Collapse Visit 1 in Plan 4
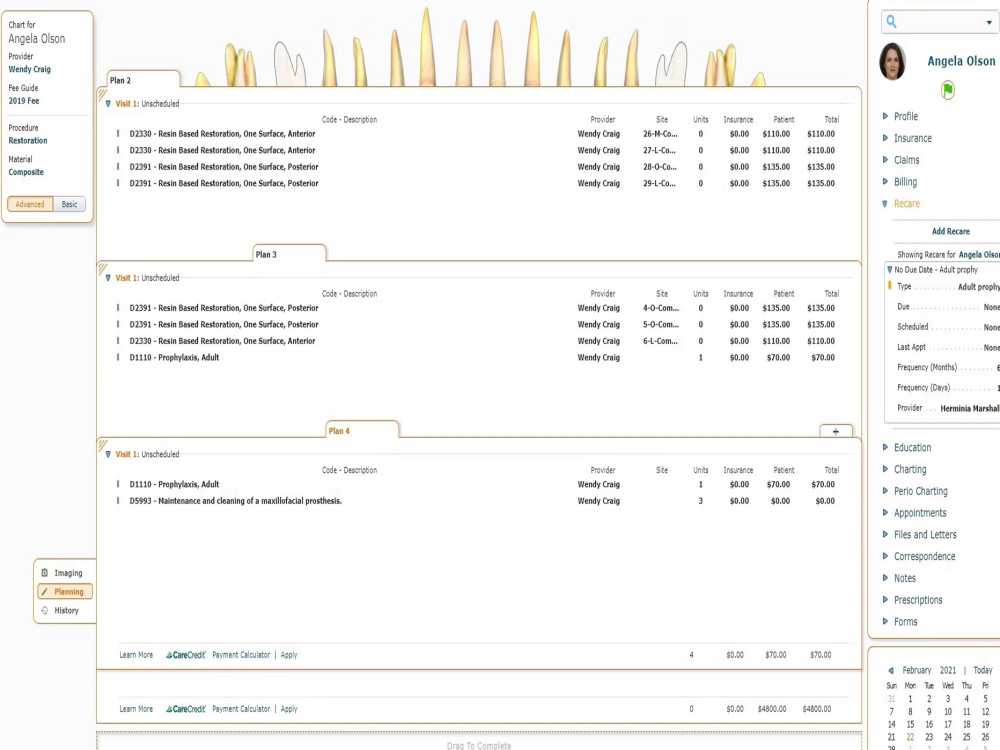 pyautogui.click(x=108, y=455)
